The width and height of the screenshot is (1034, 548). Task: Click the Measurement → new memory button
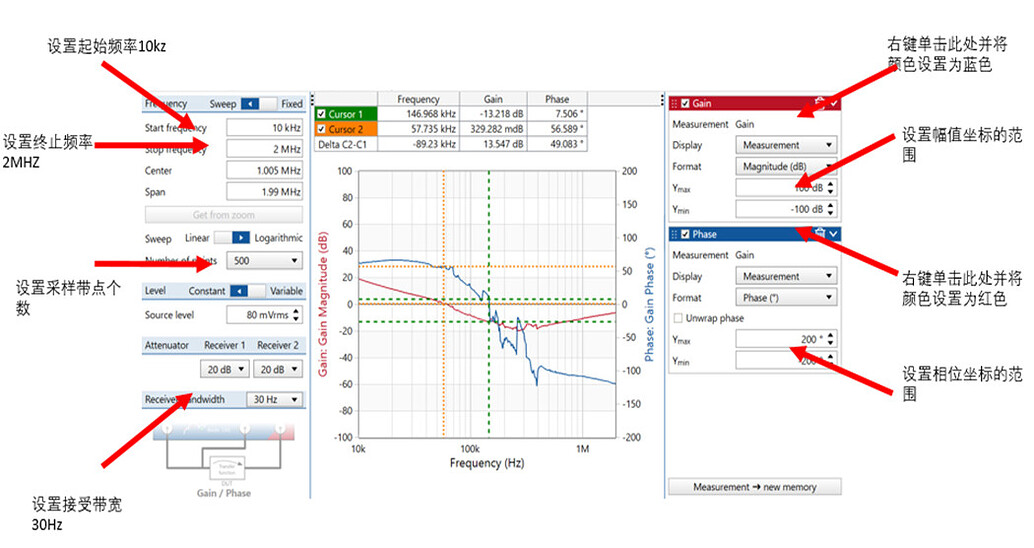tap(755, 487)
